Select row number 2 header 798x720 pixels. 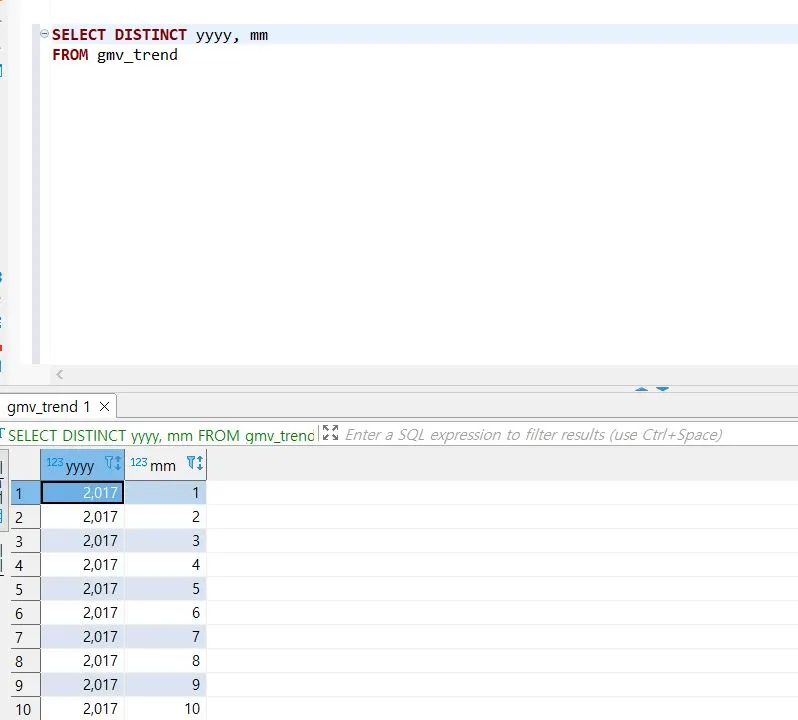25,517
